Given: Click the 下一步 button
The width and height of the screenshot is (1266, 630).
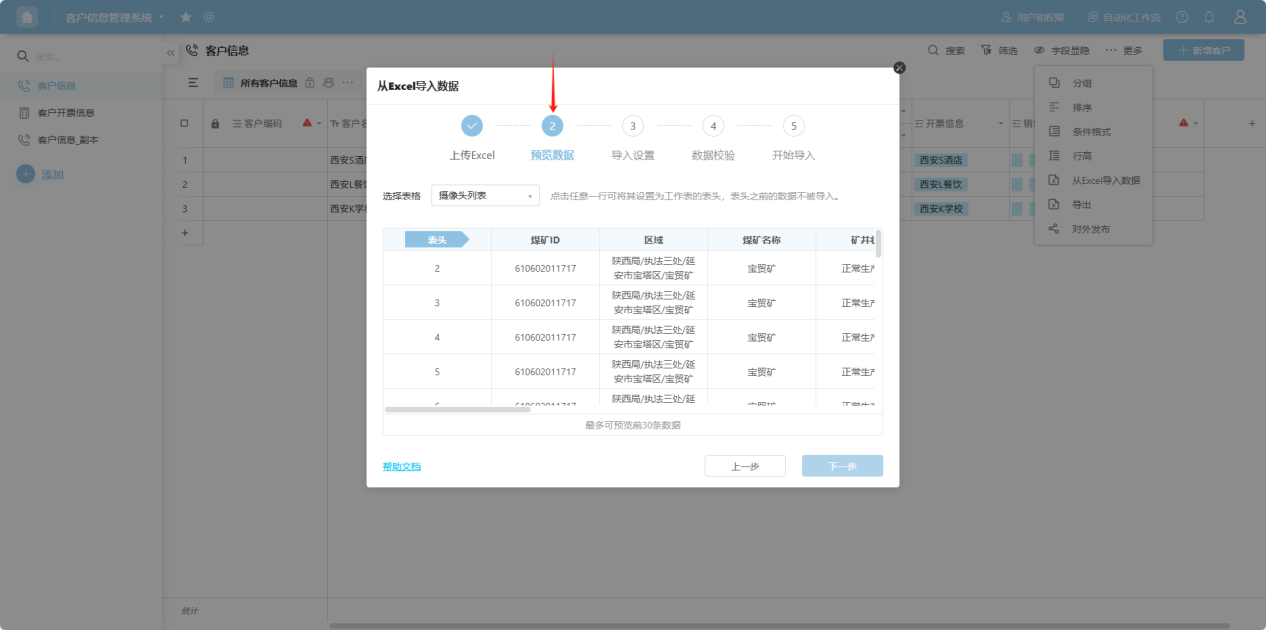Looking at the screenshot, I should click(842, 466).
